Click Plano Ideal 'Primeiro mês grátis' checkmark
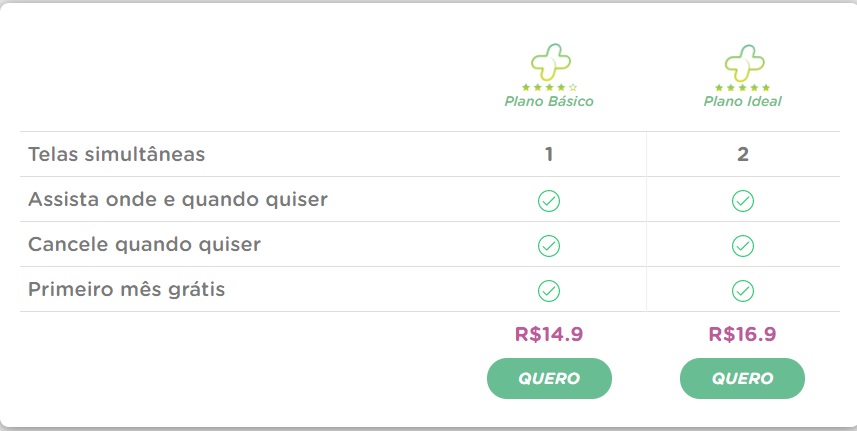This screenshot has height=431, width=857. (x=742, y=290)
